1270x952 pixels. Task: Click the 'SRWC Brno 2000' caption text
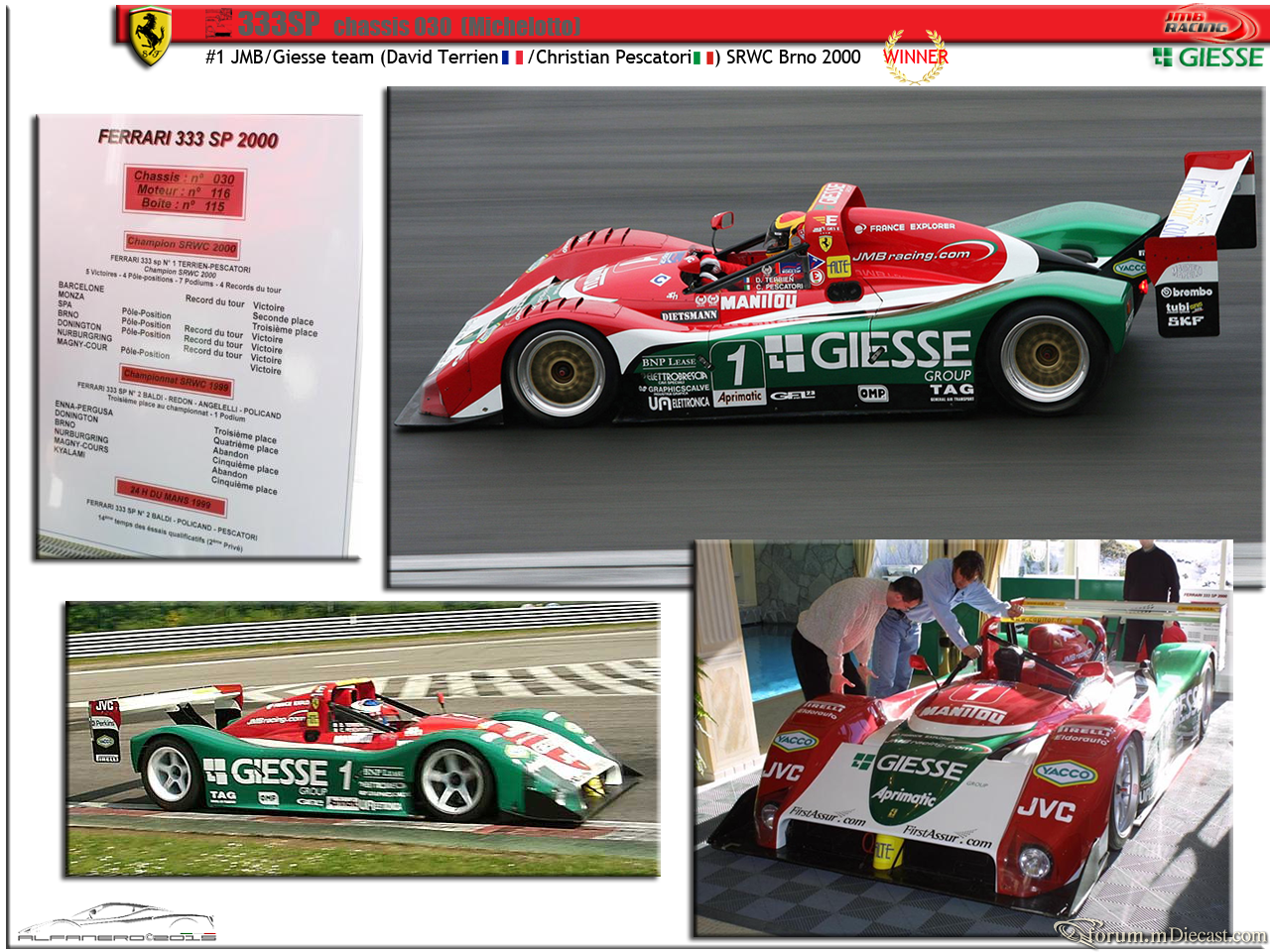[x=794, y=58]
